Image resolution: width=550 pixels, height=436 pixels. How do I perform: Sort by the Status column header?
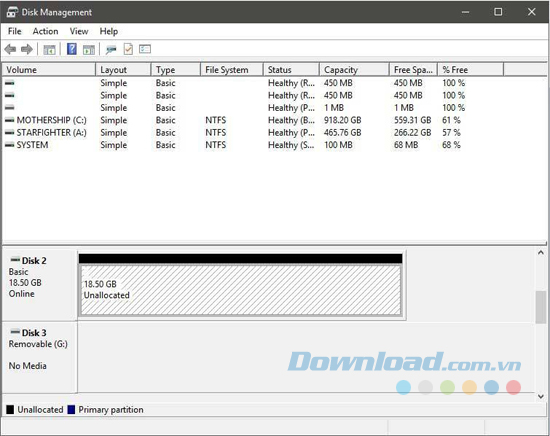(291, 70)
